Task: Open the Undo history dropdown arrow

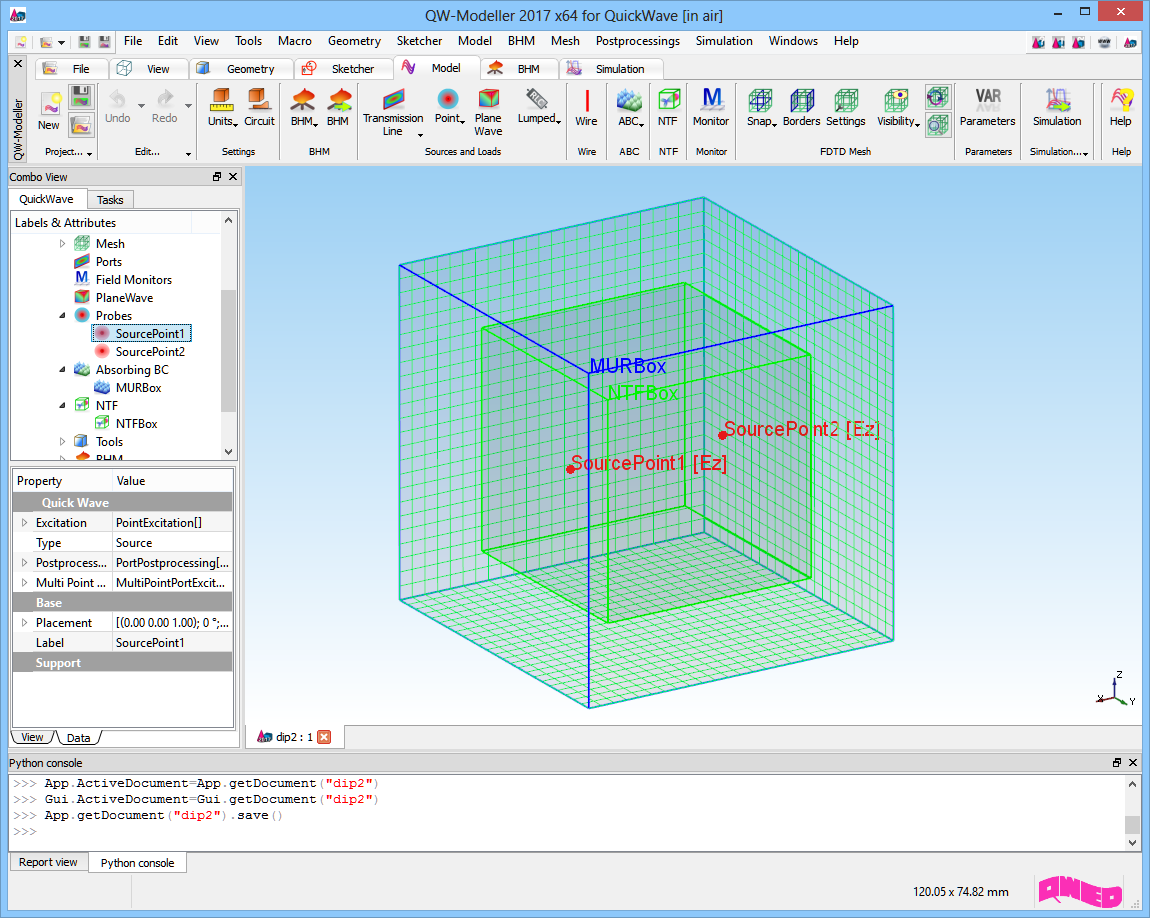Action: [142, 106]
